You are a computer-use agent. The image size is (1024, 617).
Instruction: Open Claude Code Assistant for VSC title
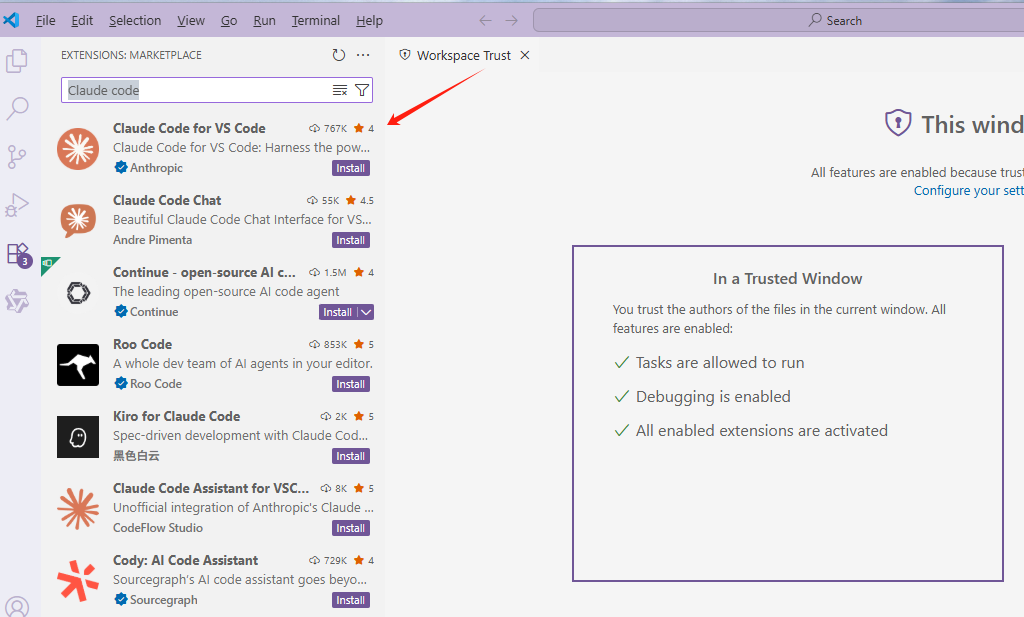coord(211,488)
